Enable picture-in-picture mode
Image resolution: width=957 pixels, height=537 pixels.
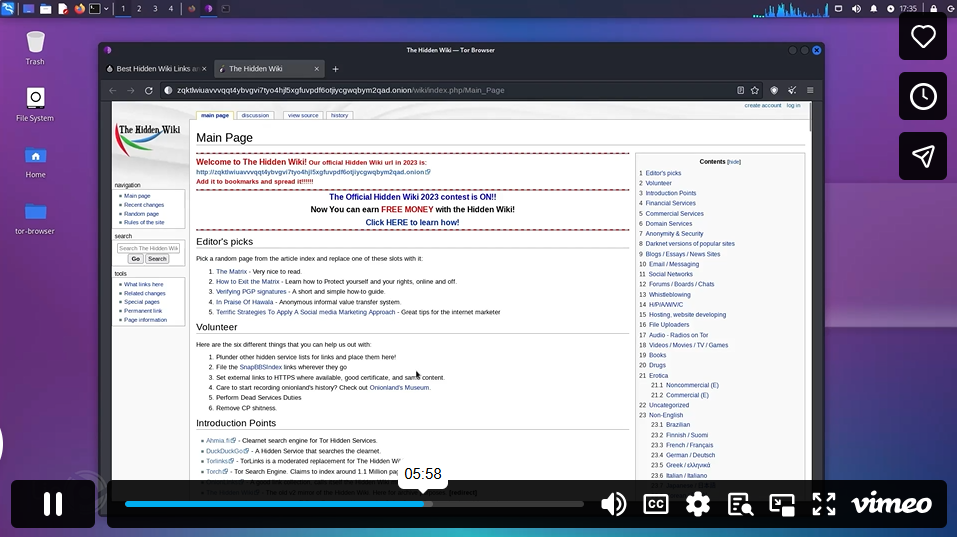(x=782, y=504)
